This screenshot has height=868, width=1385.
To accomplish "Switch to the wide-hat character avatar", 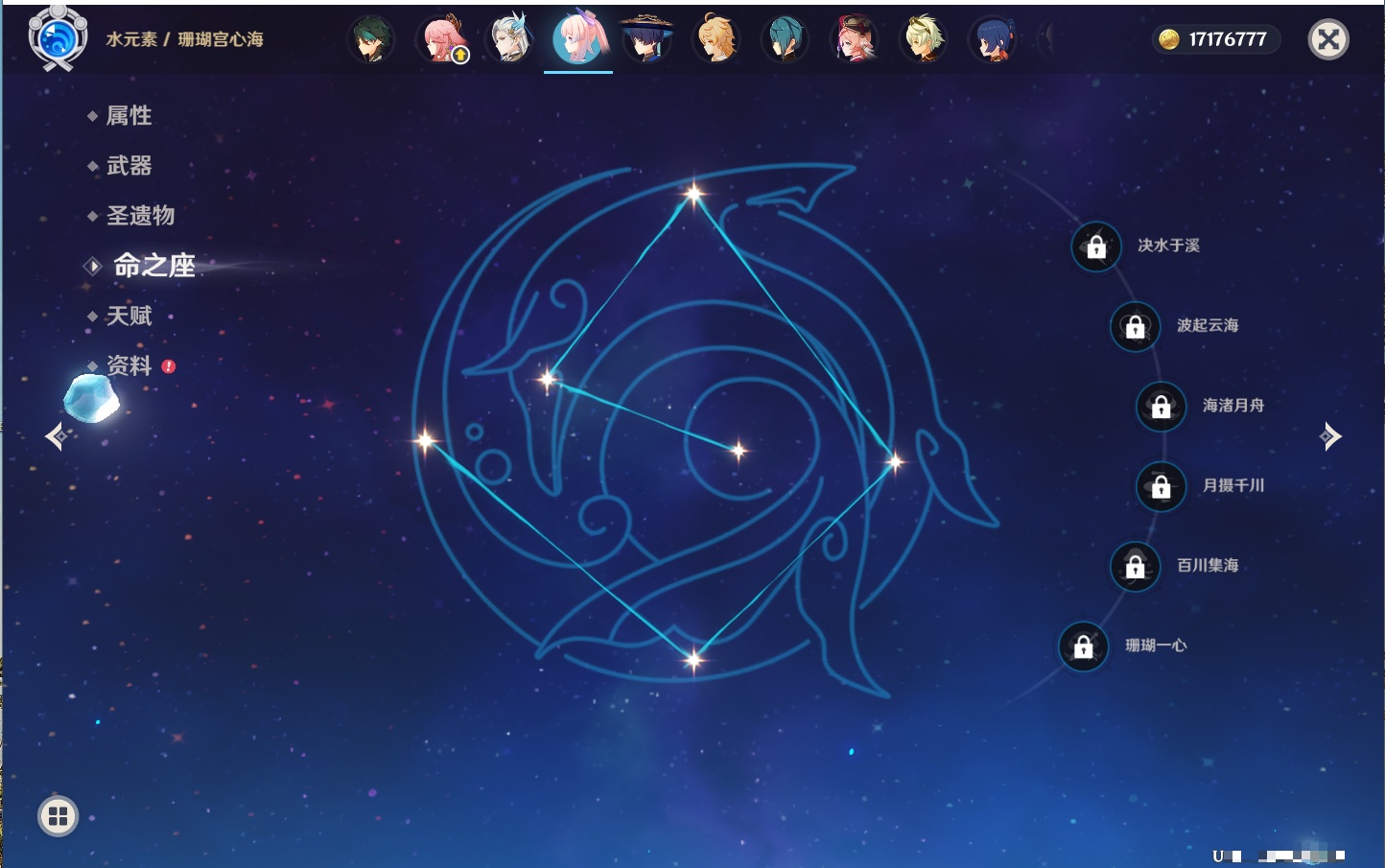I will click(647, 39).
